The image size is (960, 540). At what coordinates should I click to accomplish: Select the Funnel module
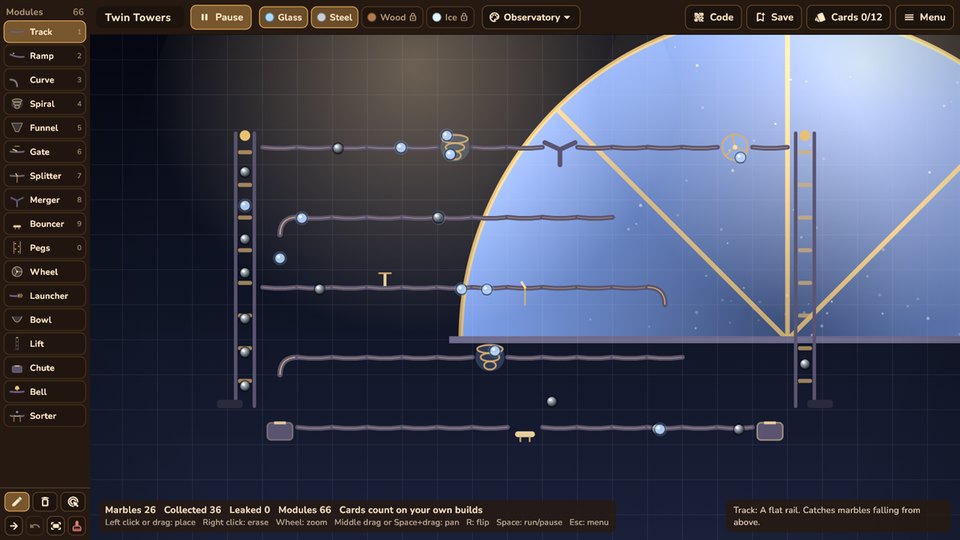(x=45, y=127)
